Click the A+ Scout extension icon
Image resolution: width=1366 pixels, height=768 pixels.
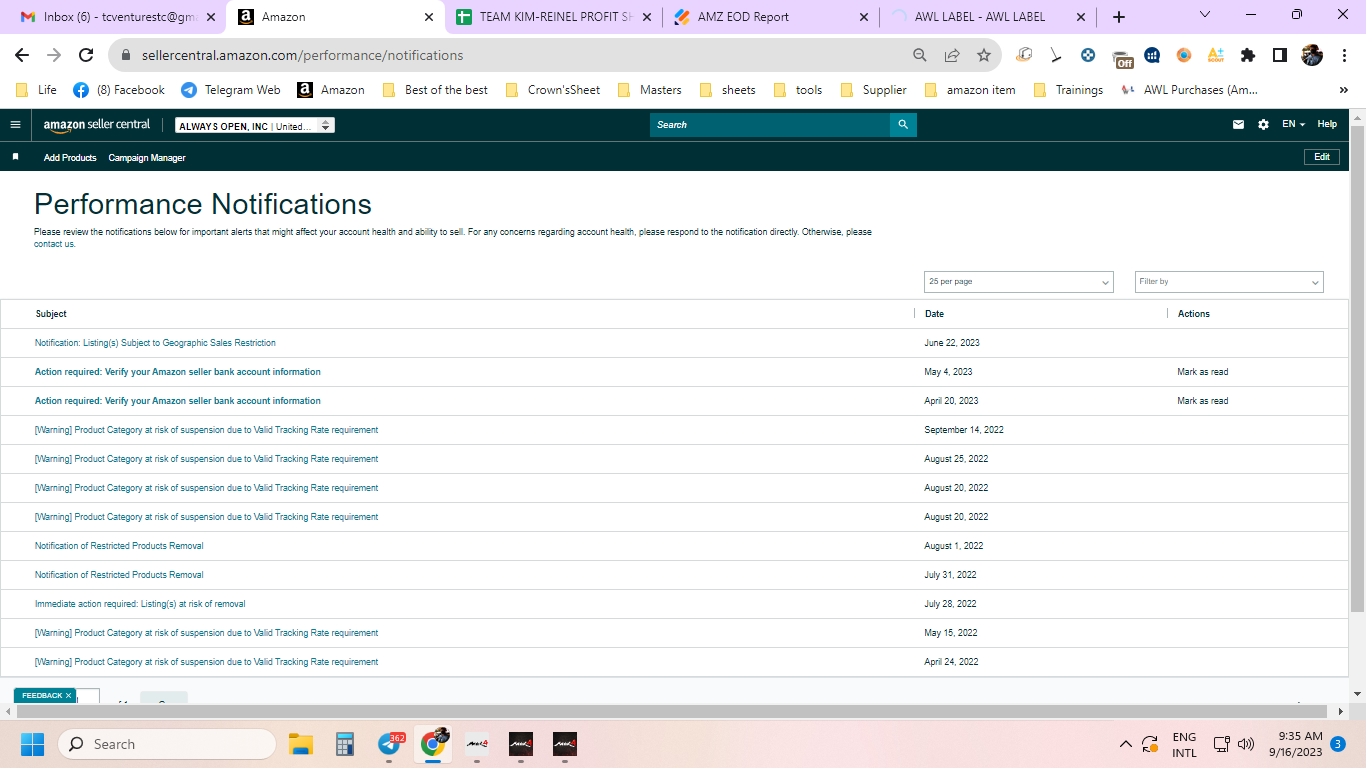click(1216, 55)
